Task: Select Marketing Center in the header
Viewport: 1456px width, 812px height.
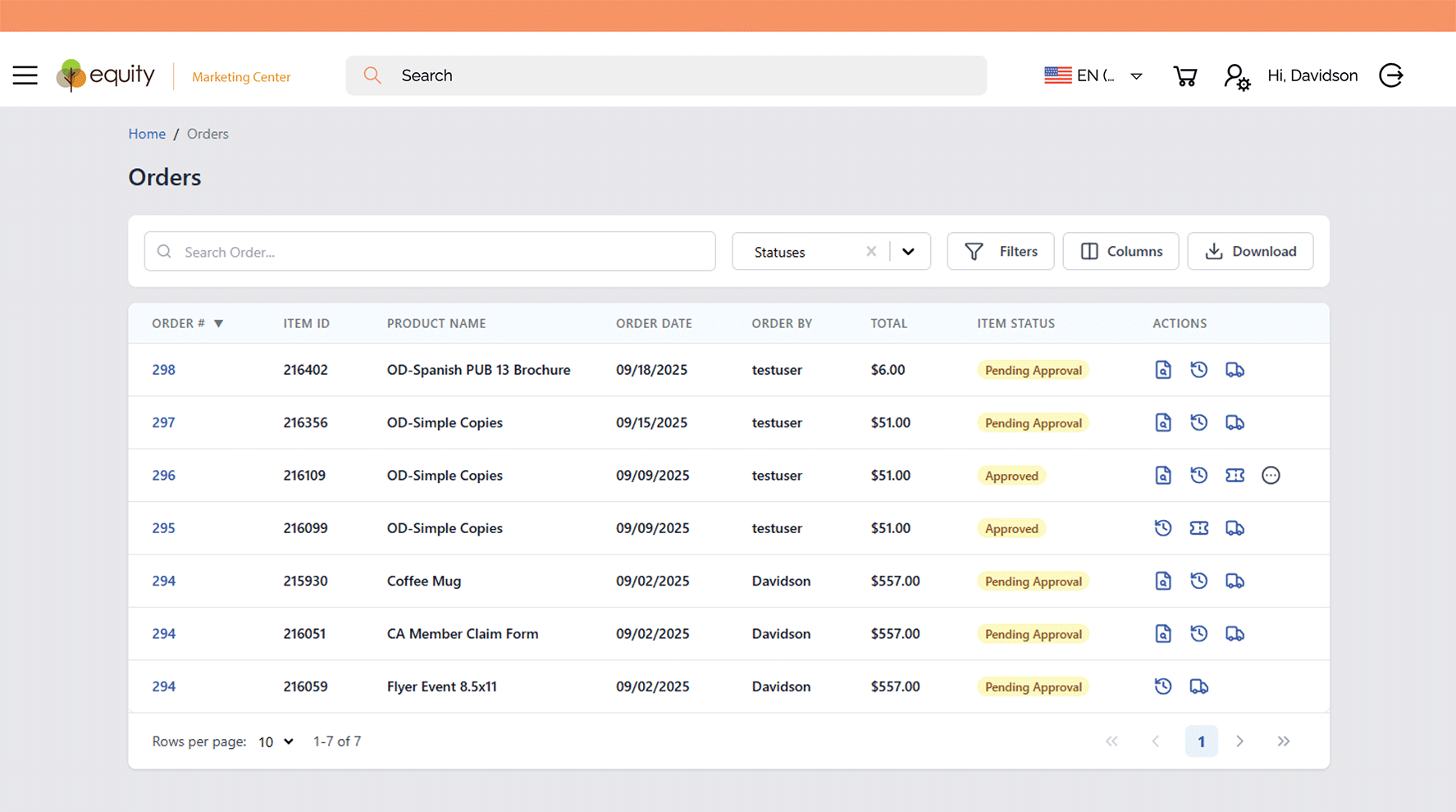Action: [240, 76]
